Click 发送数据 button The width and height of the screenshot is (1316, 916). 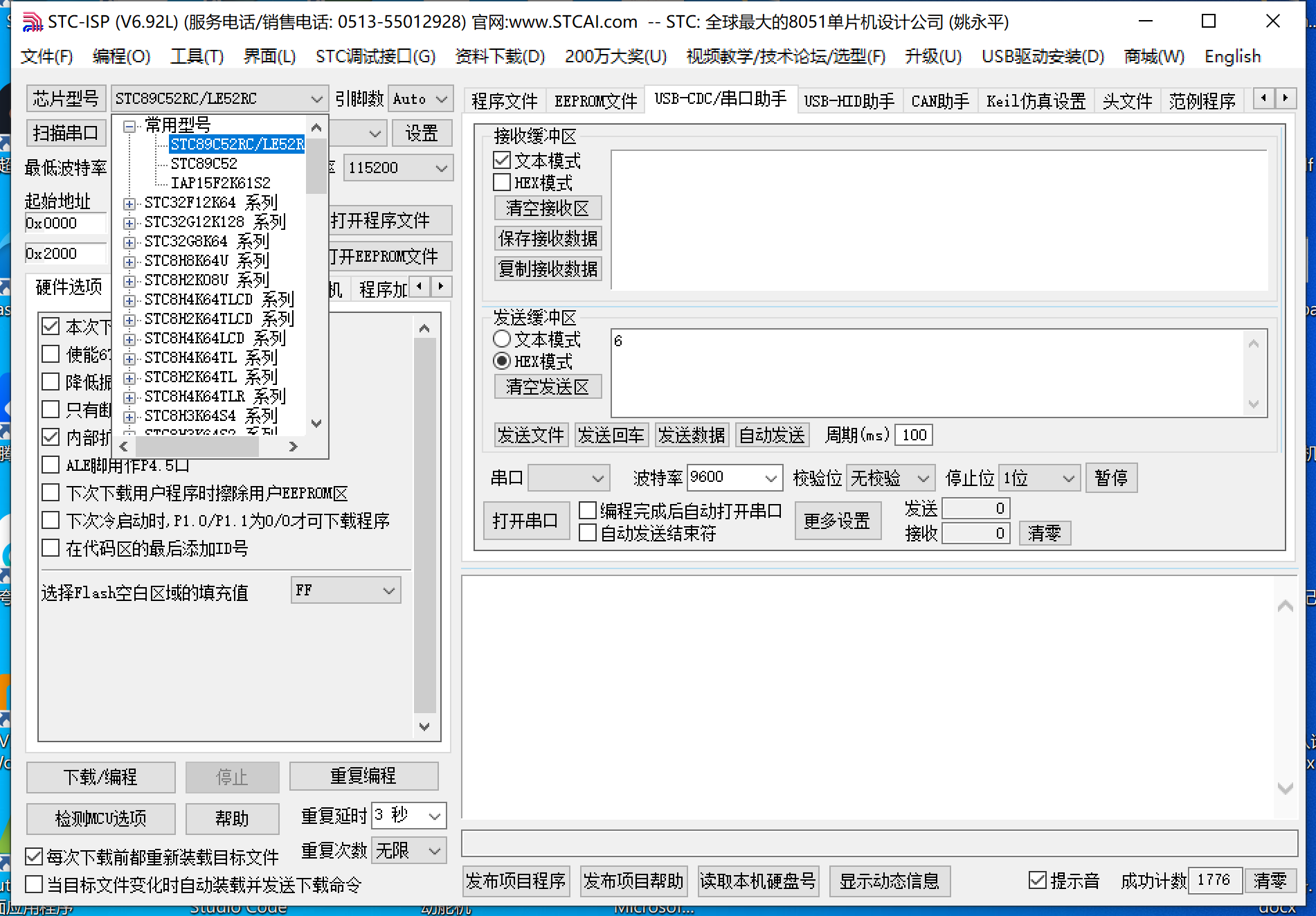[x=691, y=435]
